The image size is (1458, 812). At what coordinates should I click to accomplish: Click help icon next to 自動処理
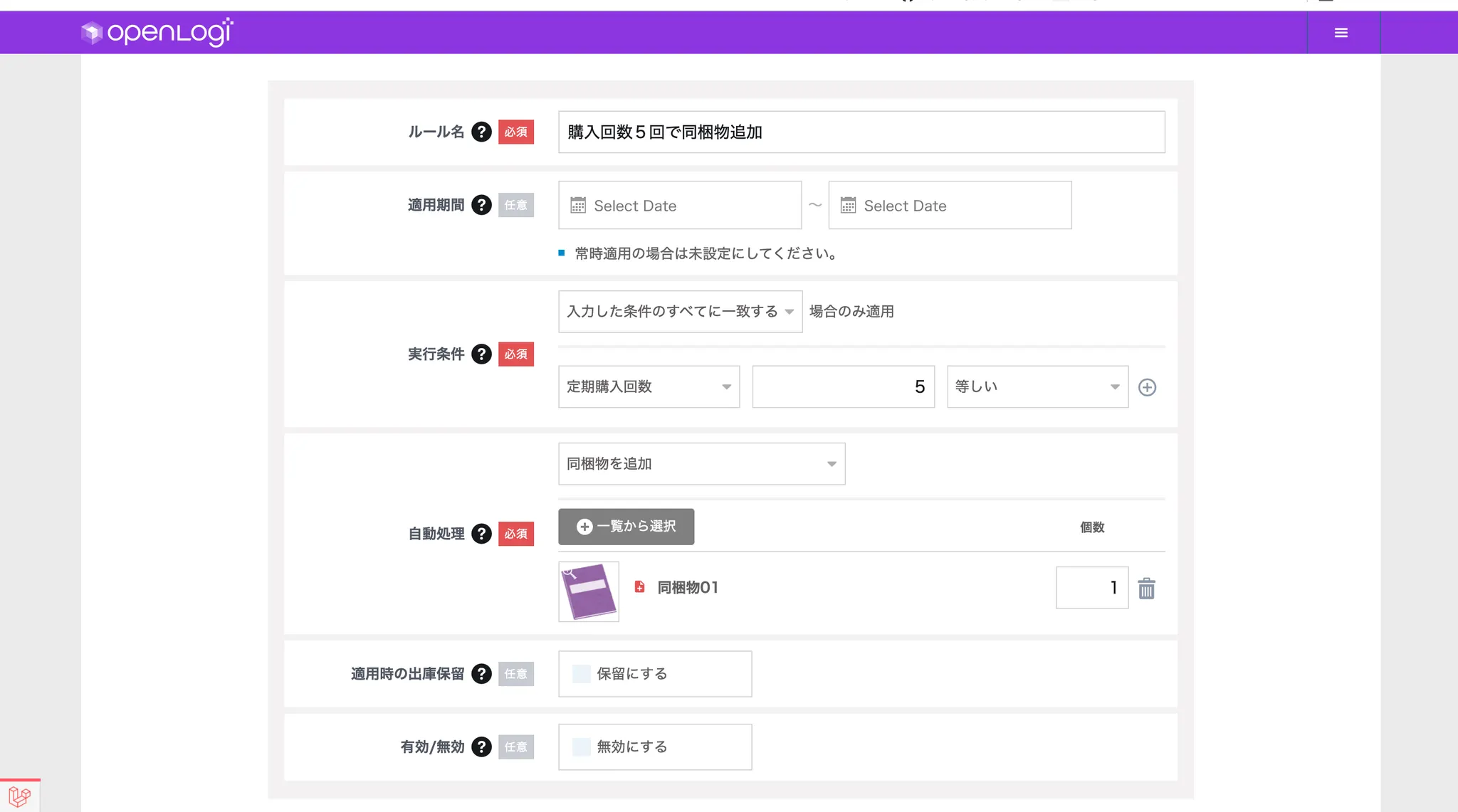click(x=481, y=534)
